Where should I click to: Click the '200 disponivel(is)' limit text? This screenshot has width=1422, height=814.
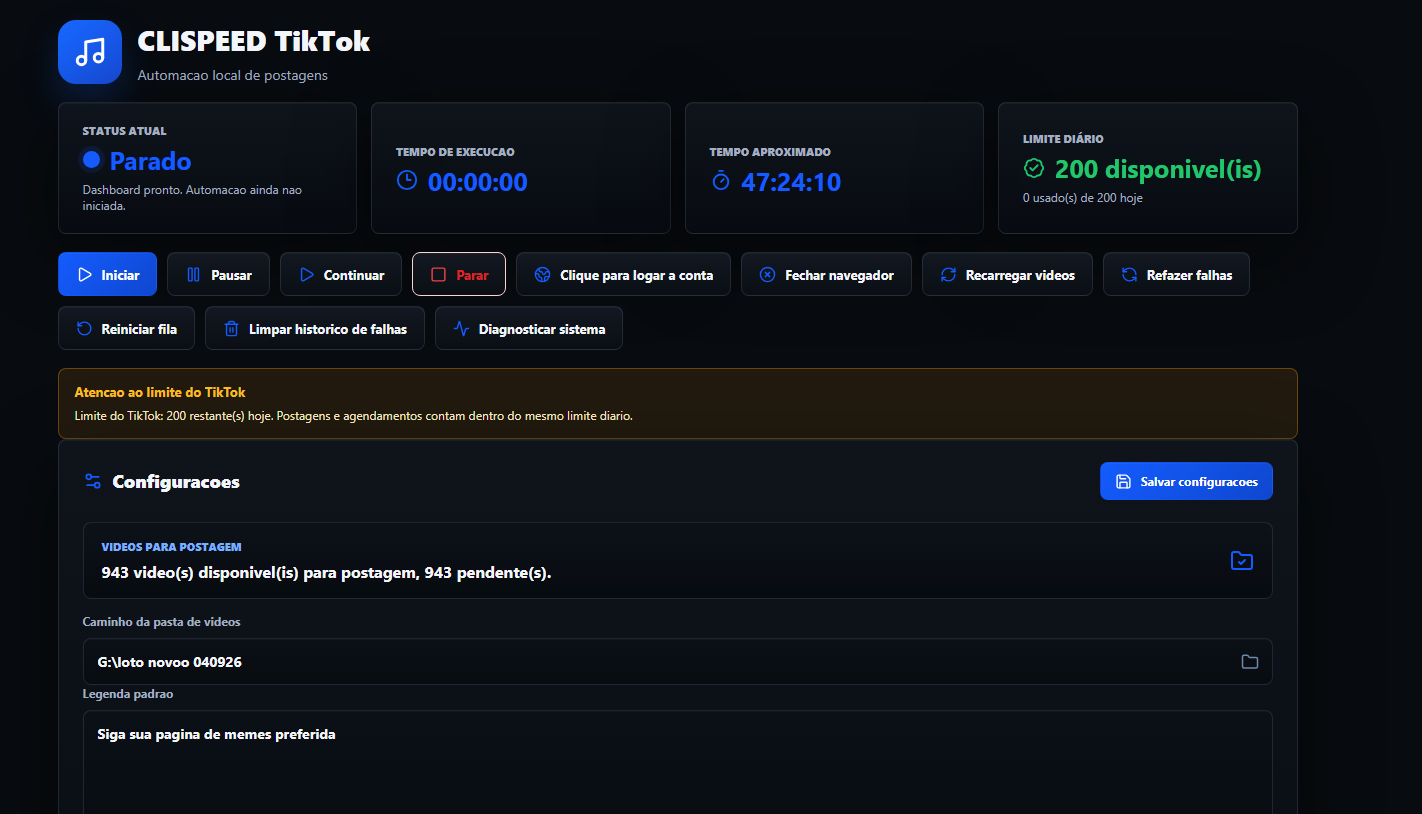[x=1158, y=169]
